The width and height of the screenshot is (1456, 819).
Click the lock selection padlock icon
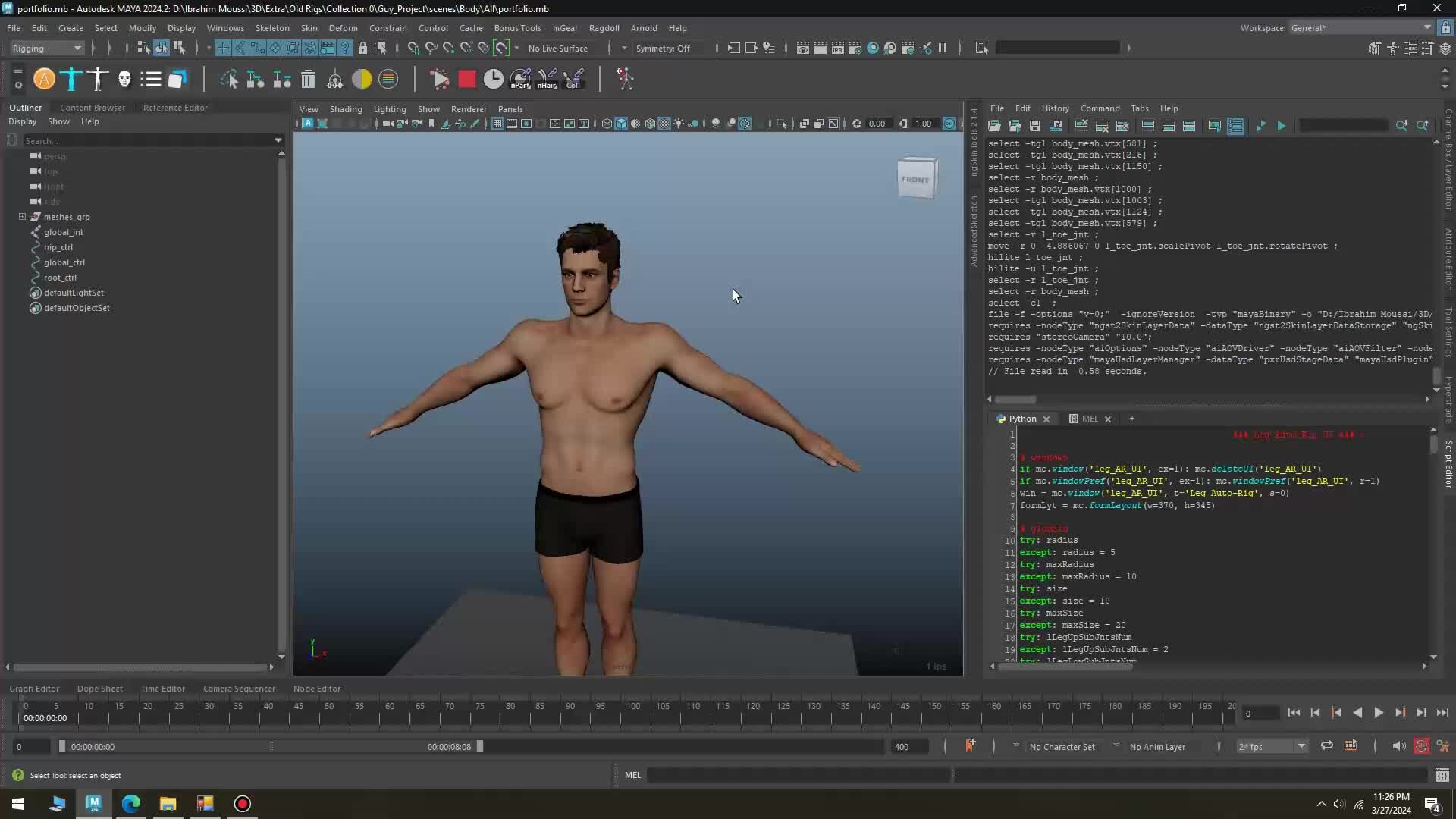(362, 49)
